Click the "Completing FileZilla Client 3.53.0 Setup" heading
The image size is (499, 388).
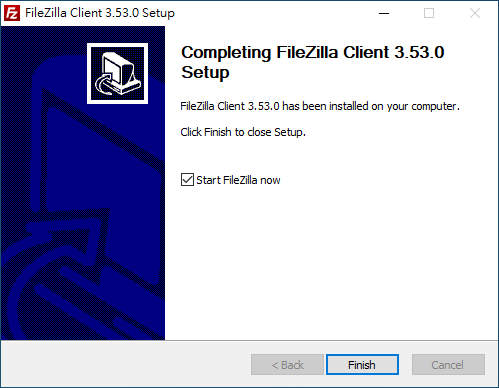click(313, 62)
